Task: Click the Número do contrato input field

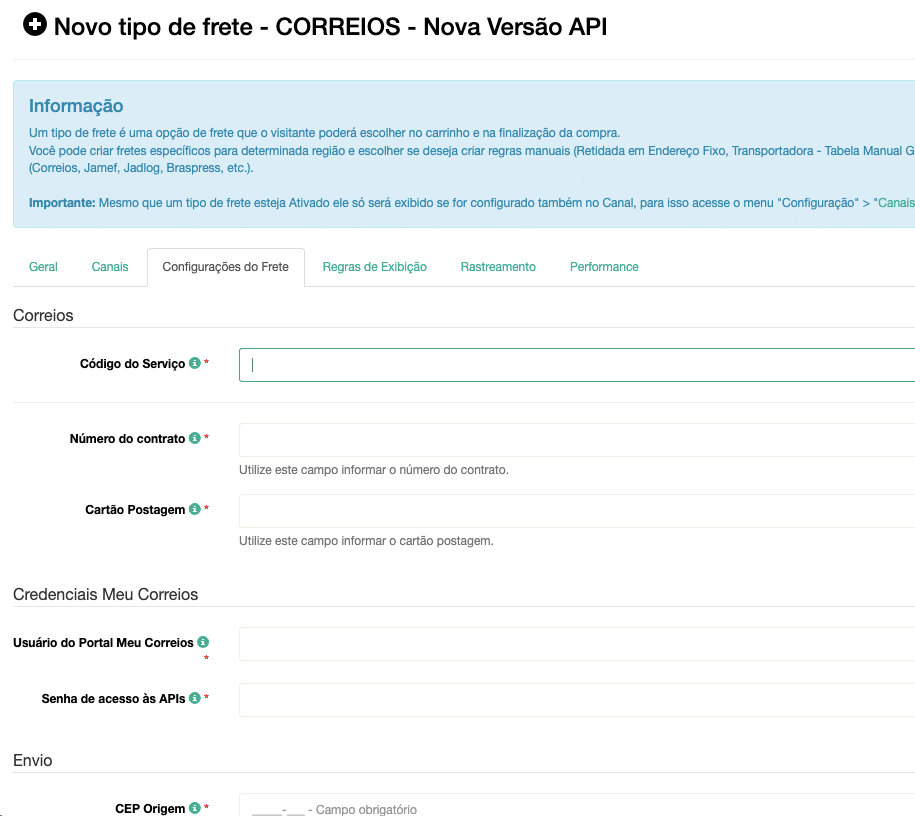Action: [x=577, y=440]
